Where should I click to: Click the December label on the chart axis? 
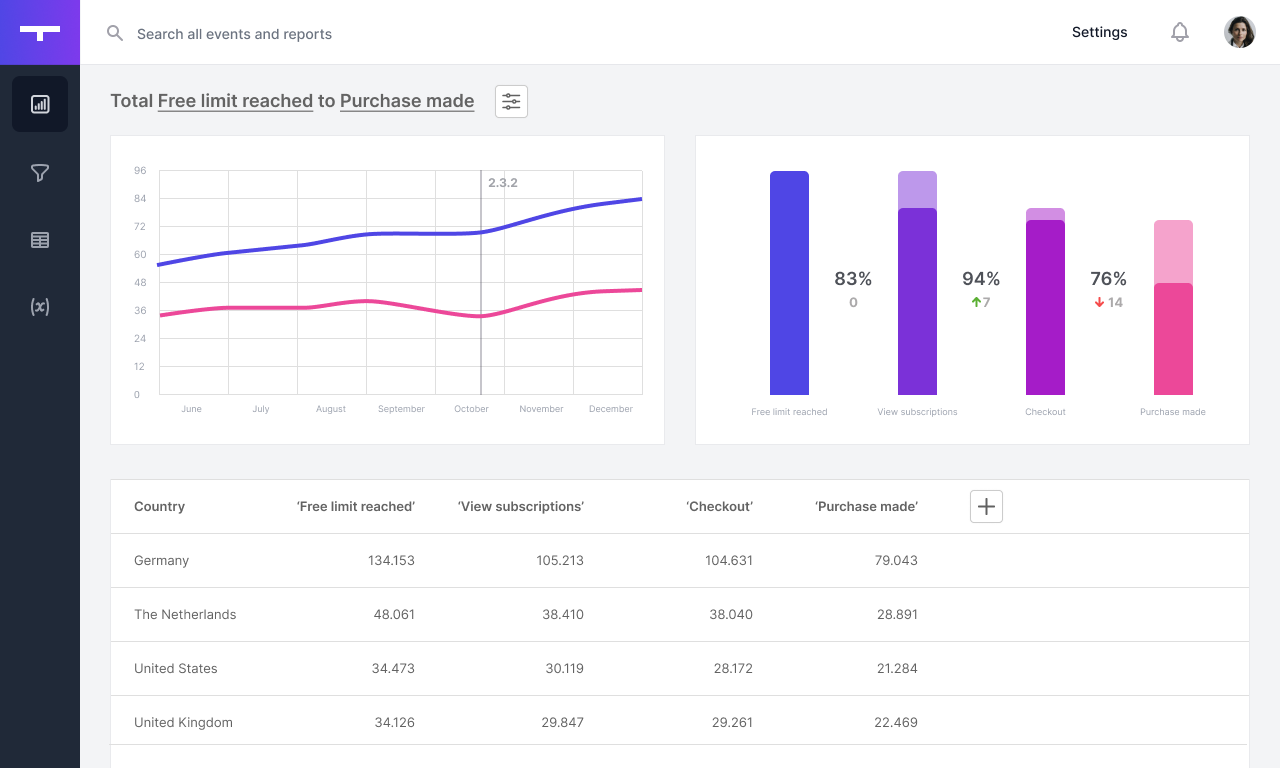click(611, 409)
